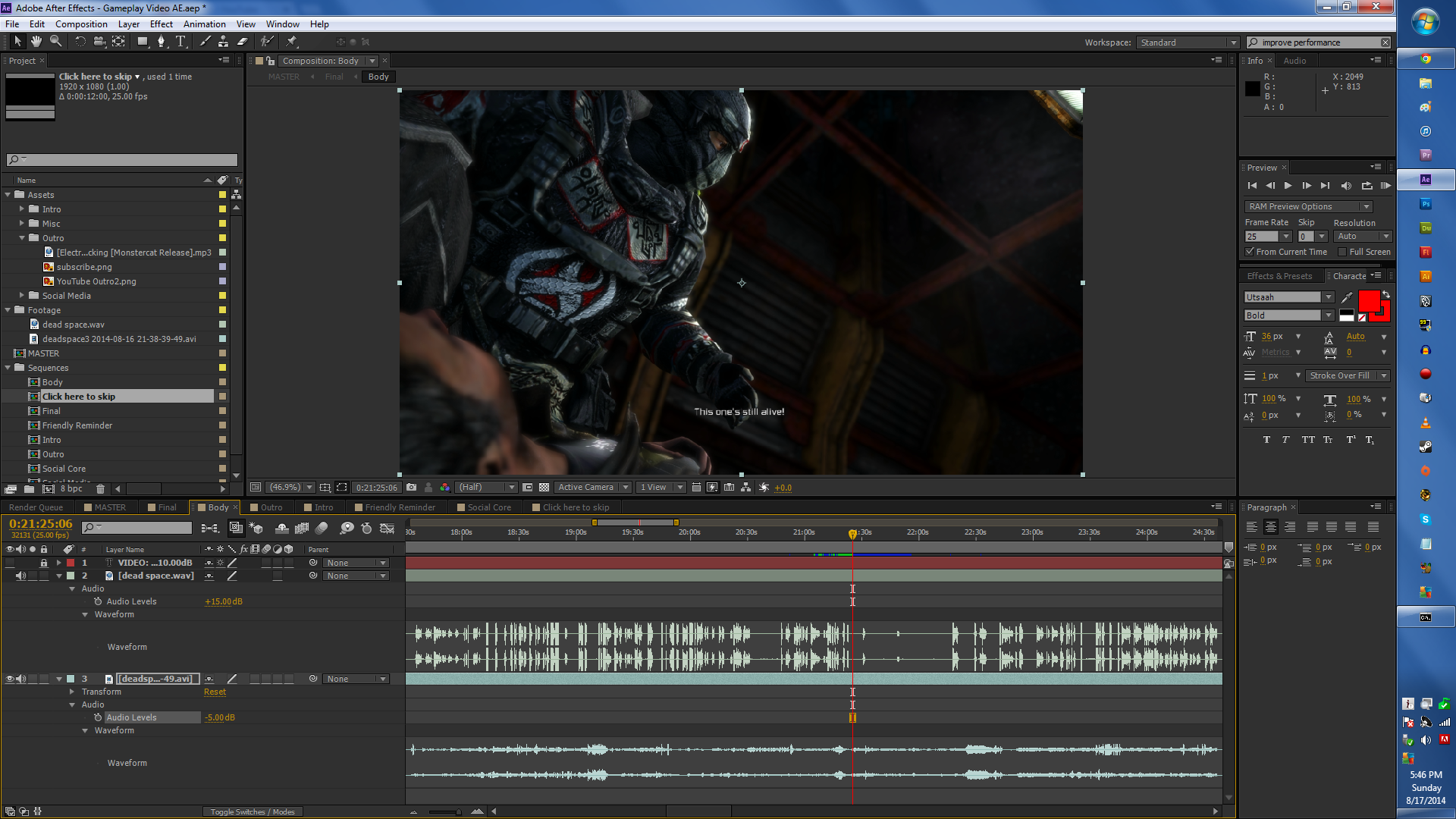This screenshot has width=1456, height=819.
Task: Click the playhead timeline marker at 21:25
Action: pos(852,533)
